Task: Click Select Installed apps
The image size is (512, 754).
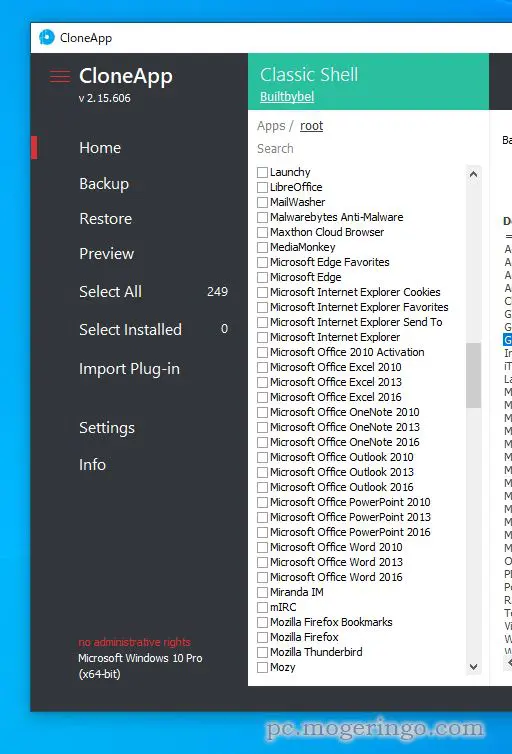Action: tap(130, 329)
